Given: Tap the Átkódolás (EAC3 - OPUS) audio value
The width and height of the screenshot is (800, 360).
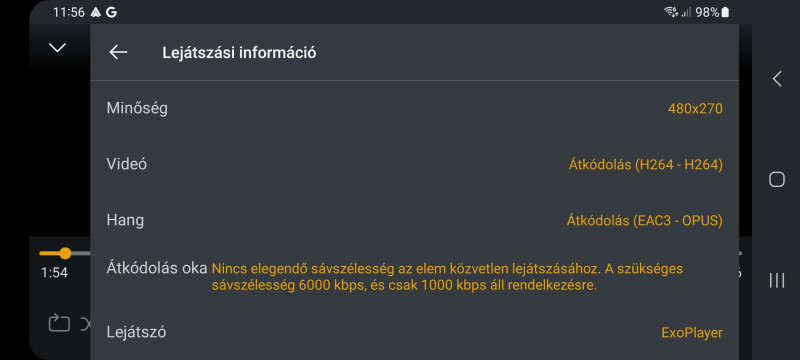Looking at the screenshot, I should tap(644, 221).
